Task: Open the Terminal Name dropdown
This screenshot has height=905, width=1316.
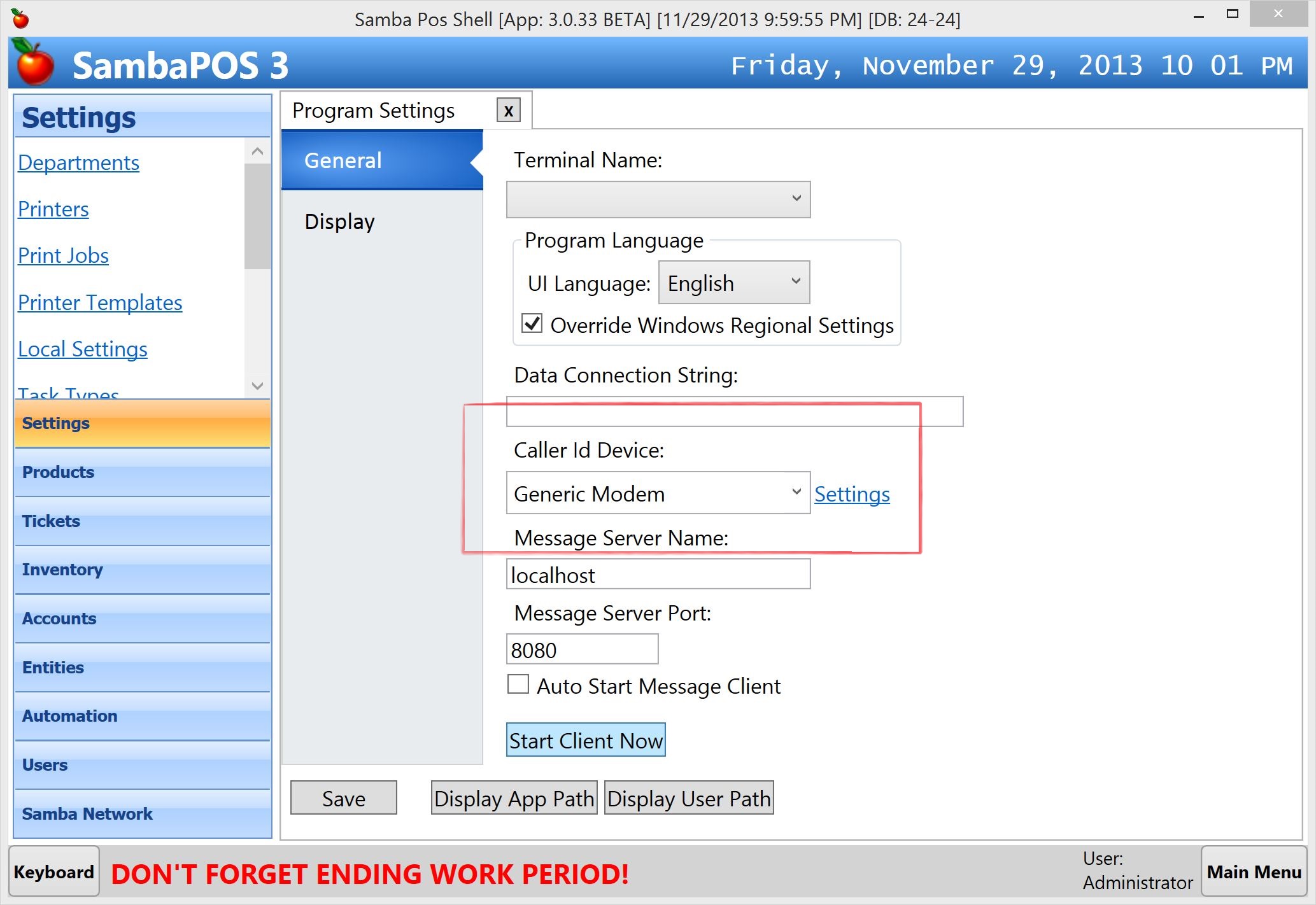Action: point(658,199)
